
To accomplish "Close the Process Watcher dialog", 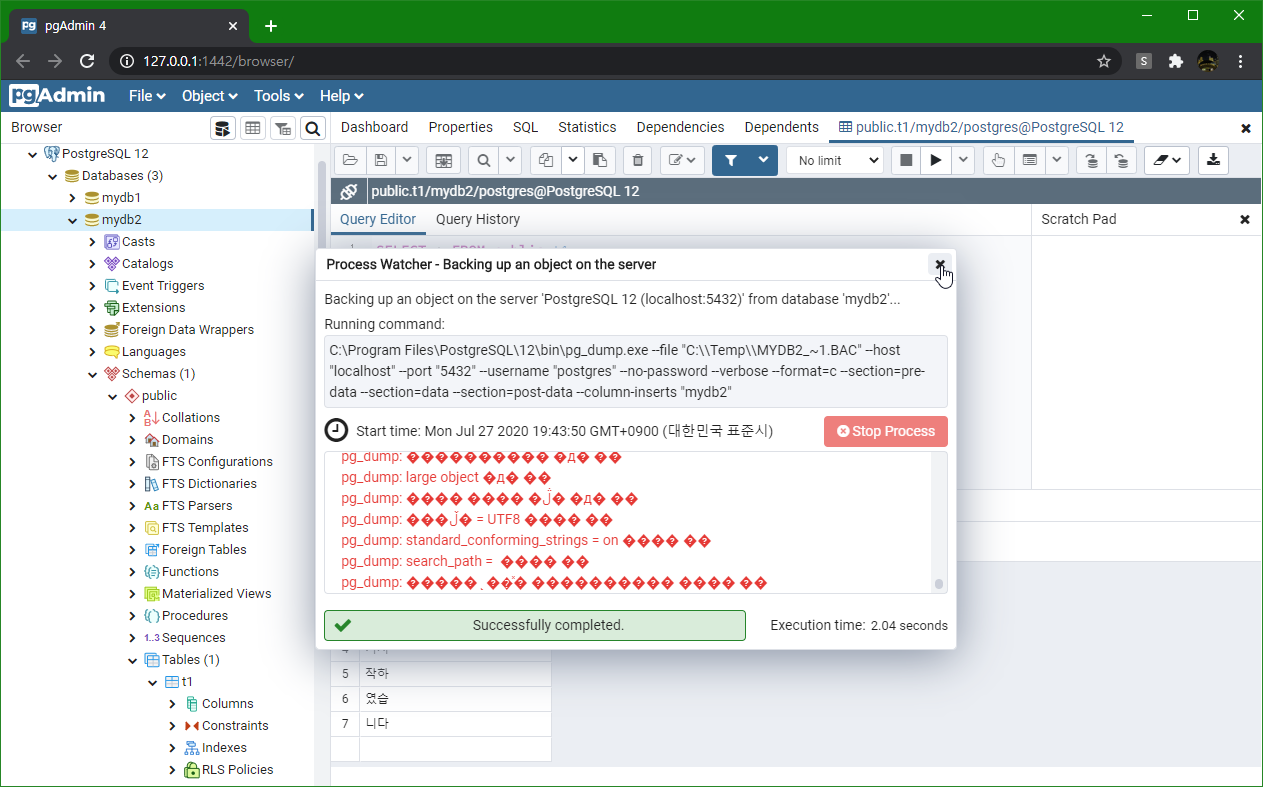I will pos(940,264).
